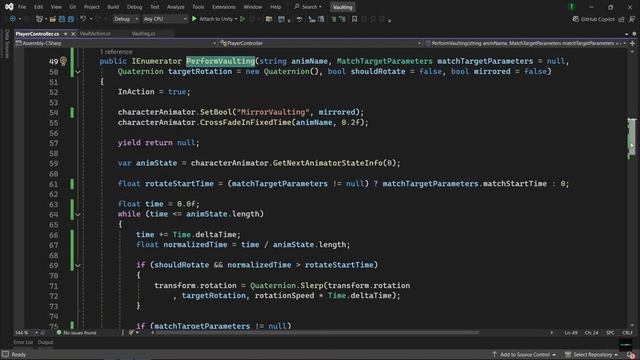The image size is (640, 360).
Task: Click the comment selection toolbar icon
Action: 333,19
